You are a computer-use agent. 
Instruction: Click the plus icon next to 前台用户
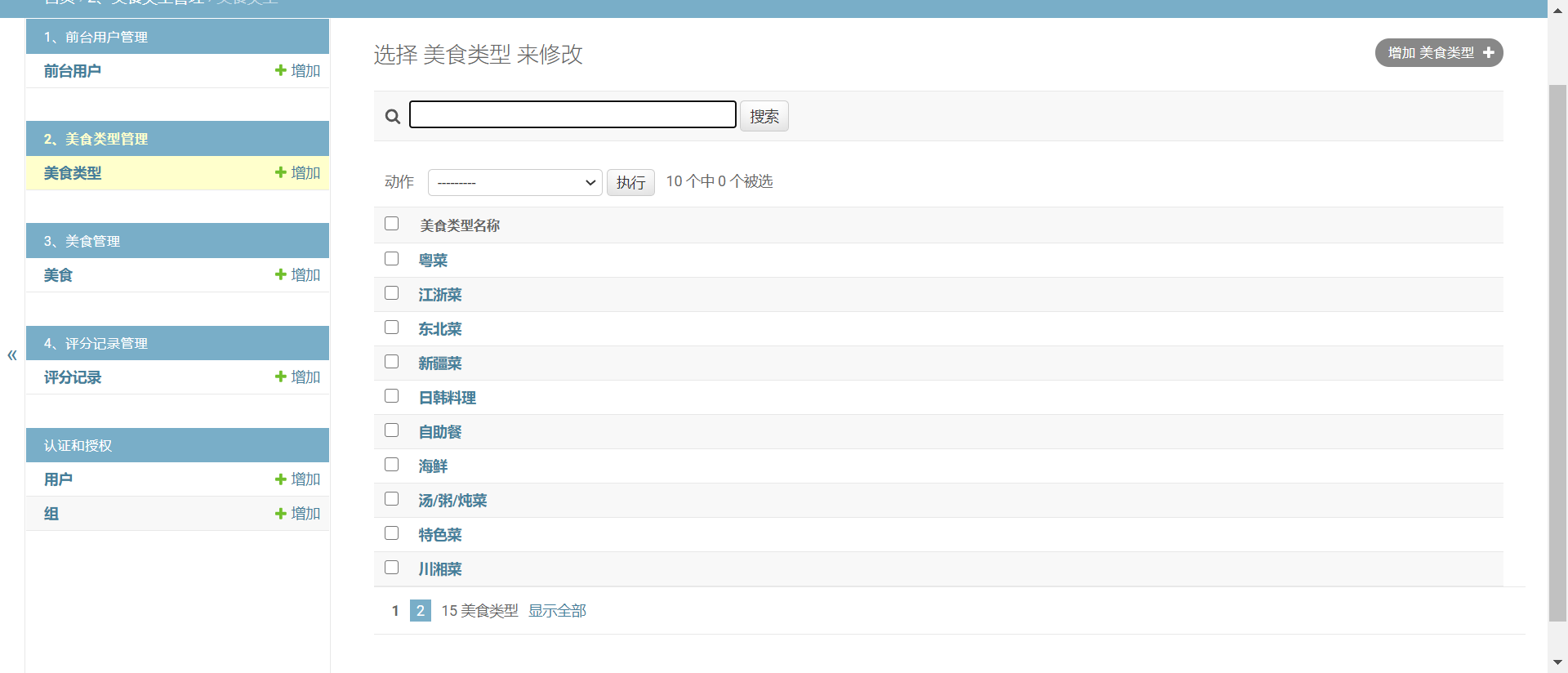click(x=281, y=70)
